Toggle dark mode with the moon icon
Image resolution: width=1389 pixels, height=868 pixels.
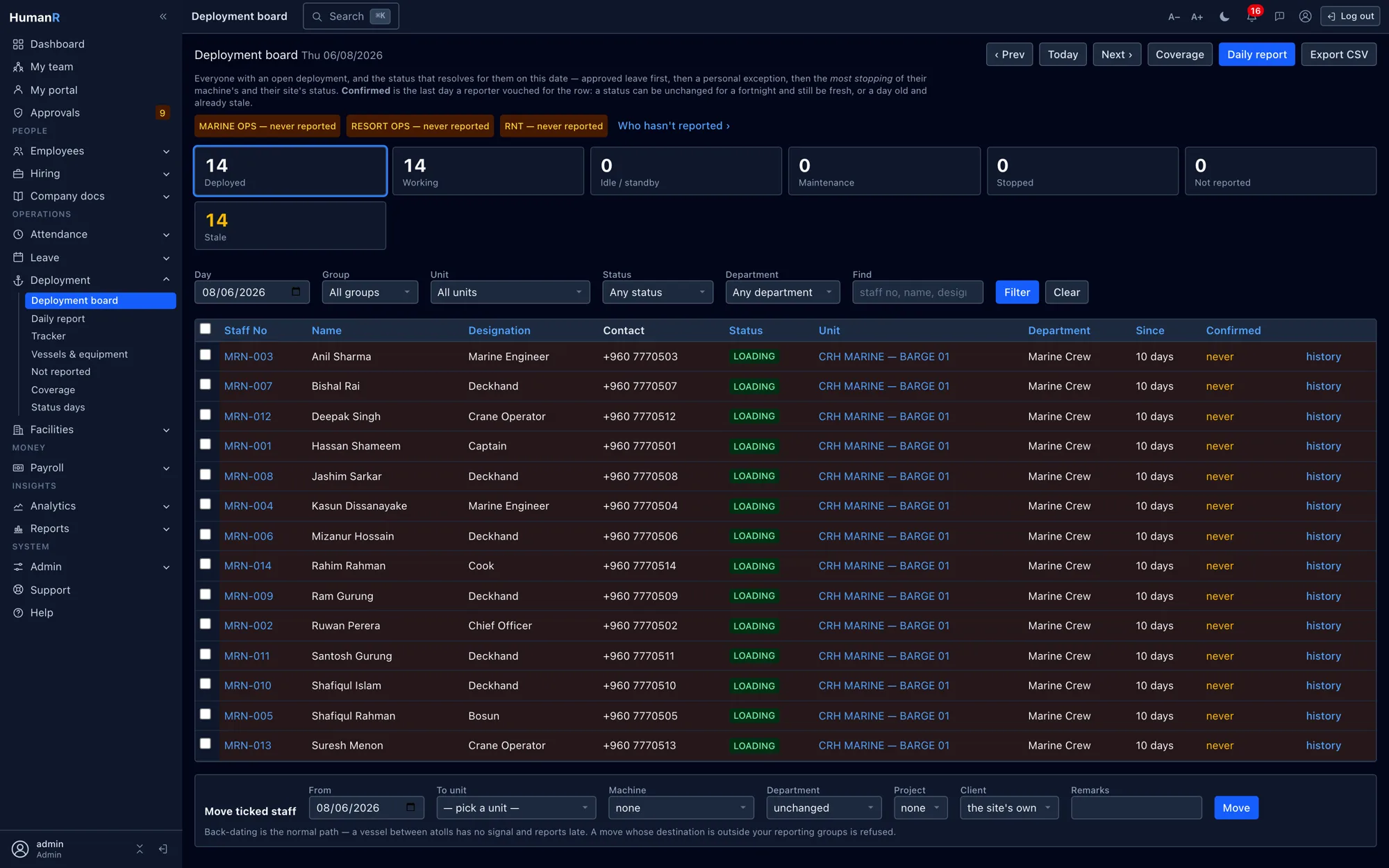[1224, 17]
